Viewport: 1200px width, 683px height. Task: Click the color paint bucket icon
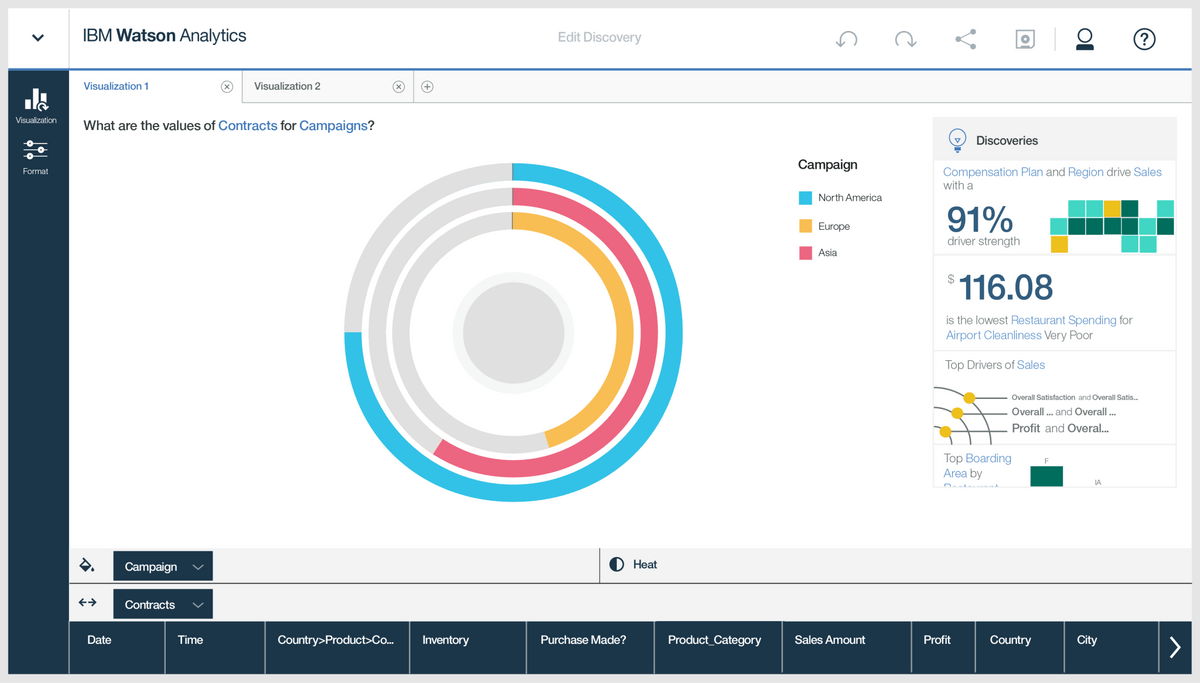(x=87, y=565)
